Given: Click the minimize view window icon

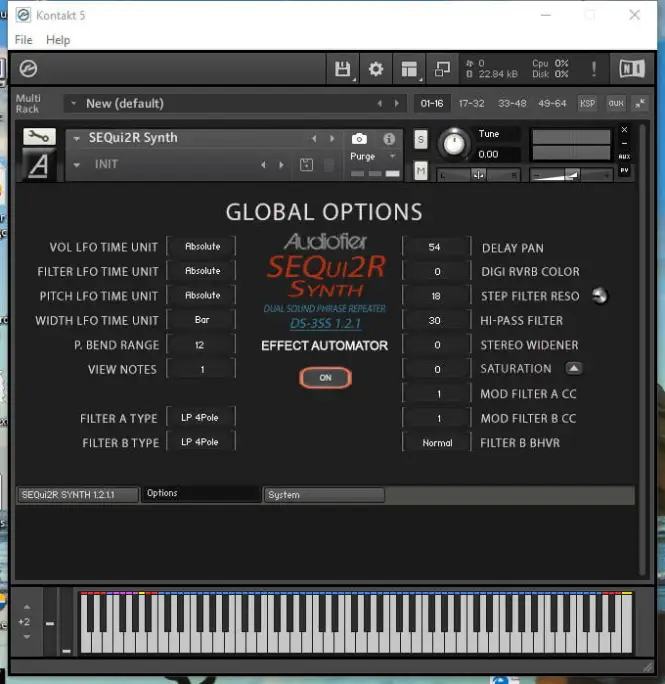Looking at the screenshot, I should tap(442, 69).
